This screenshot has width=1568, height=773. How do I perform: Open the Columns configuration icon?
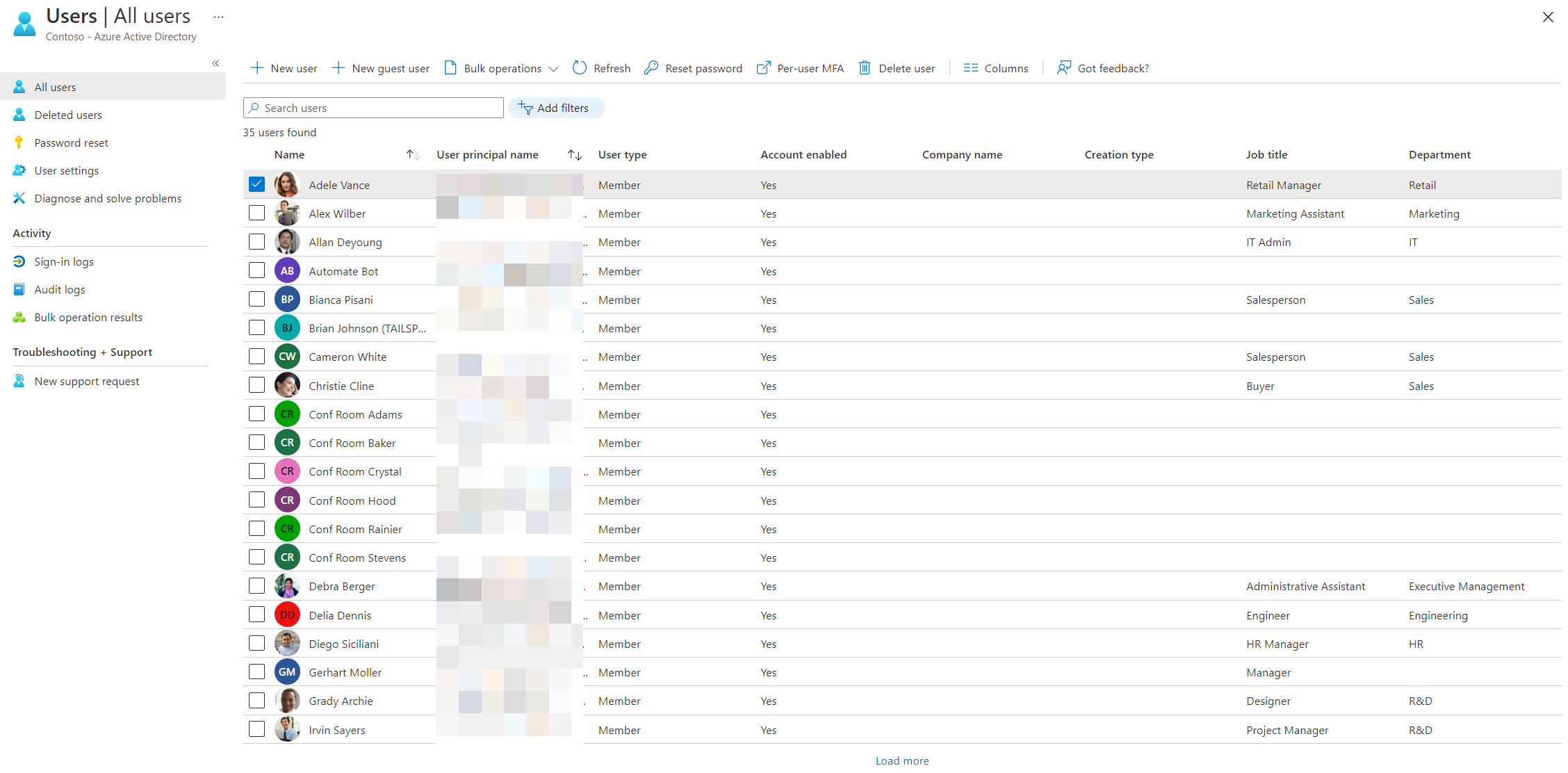972,67
